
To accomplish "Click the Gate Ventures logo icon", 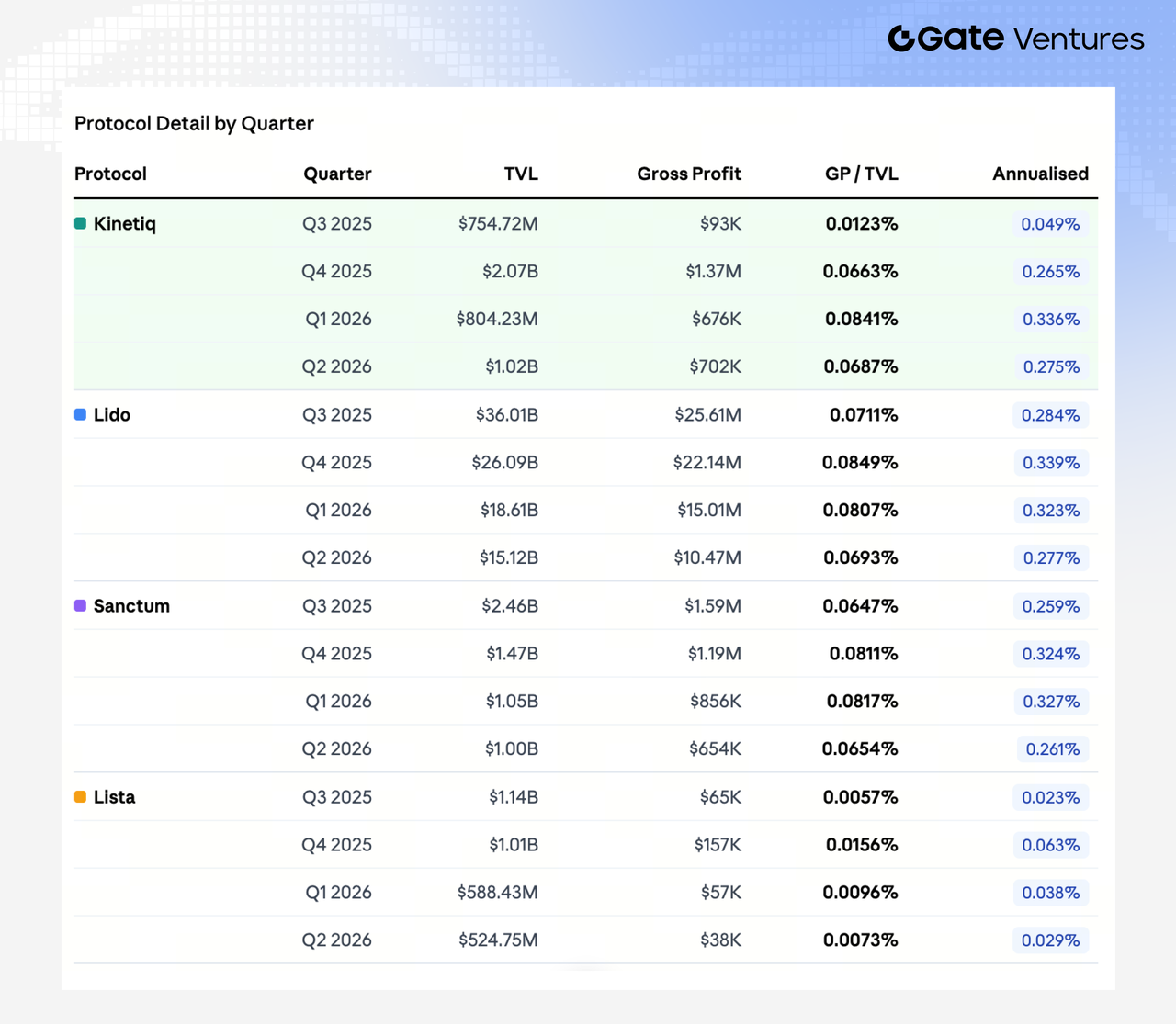I will [x=901, y=39].
